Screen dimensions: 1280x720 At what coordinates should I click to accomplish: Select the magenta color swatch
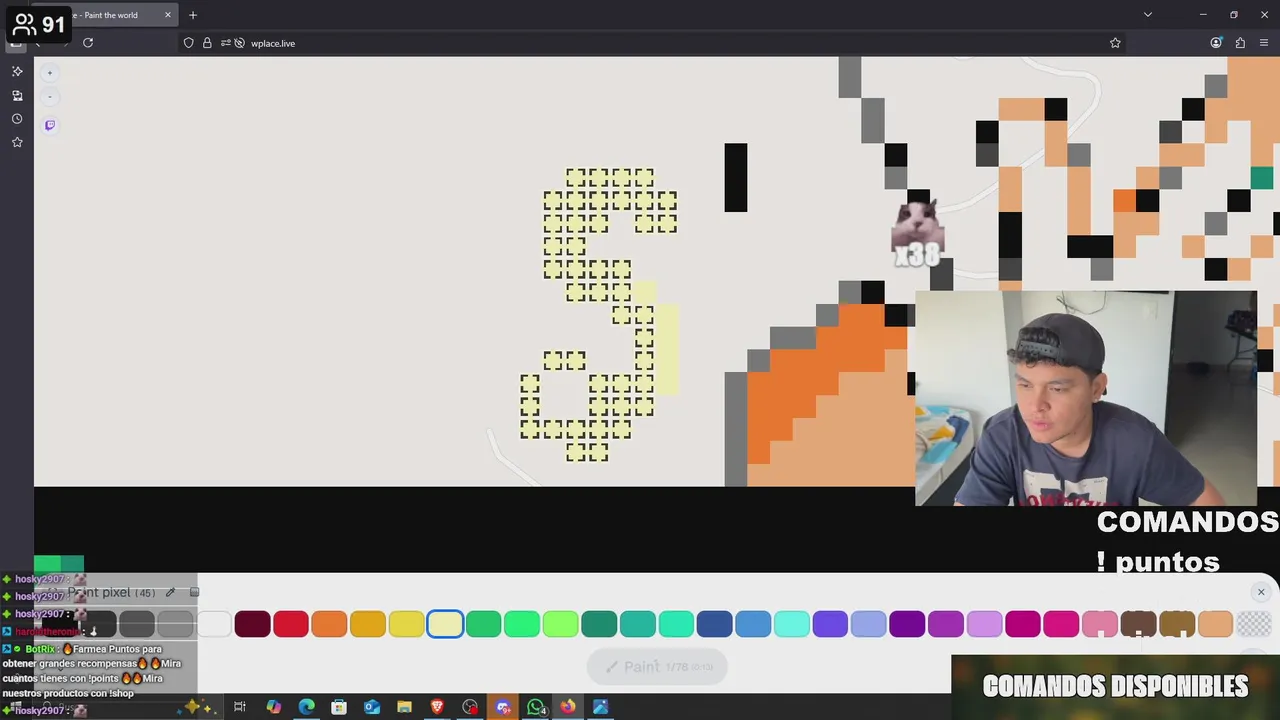coord(1022,624)
